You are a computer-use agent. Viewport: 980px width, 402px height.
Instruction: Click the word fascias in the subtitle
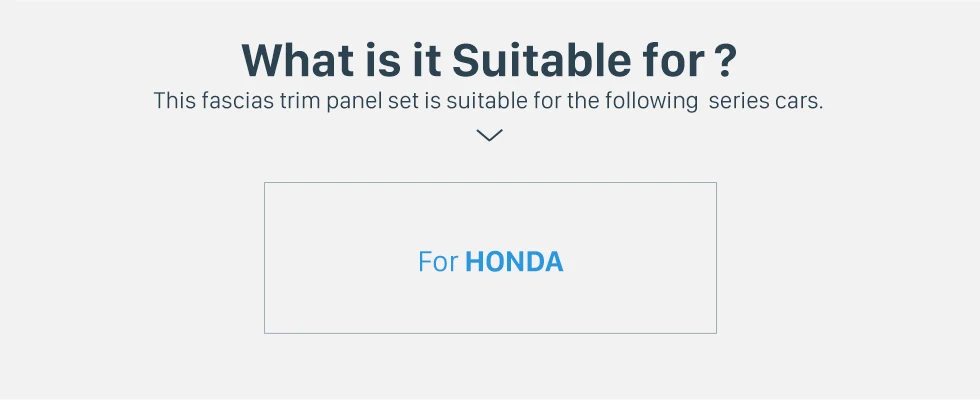[x=237, y=101]
